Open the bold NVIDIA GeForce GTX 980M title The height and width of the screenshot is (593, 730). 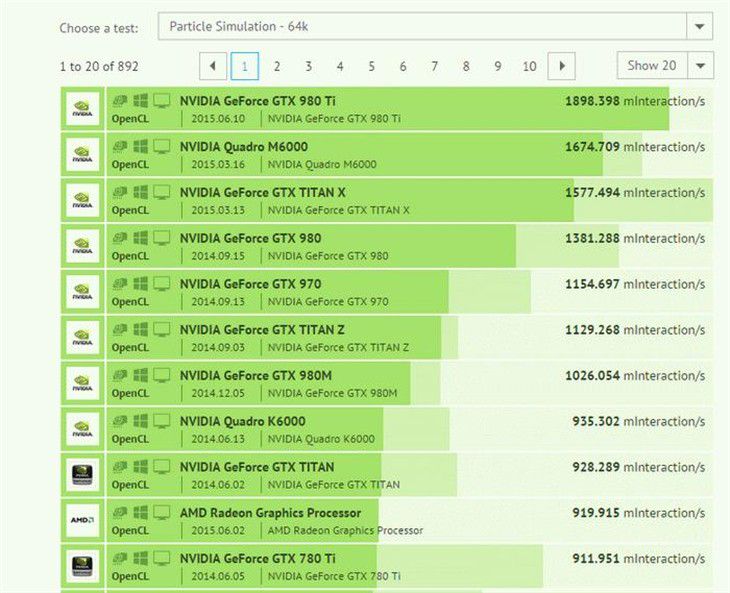point(256,375)
